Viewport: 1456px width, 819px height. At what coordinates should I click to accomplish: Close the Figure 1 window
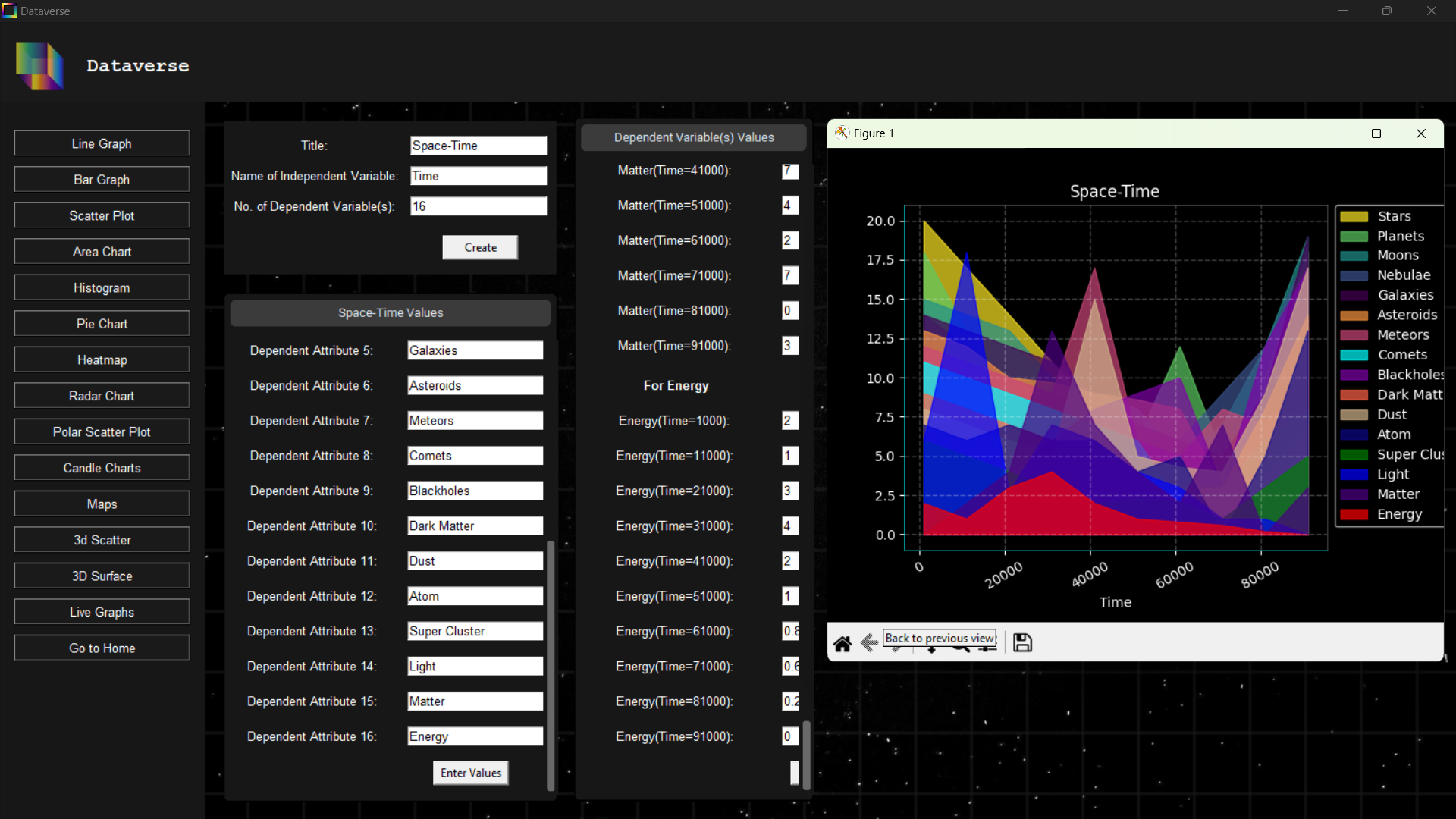point(1421,133)
